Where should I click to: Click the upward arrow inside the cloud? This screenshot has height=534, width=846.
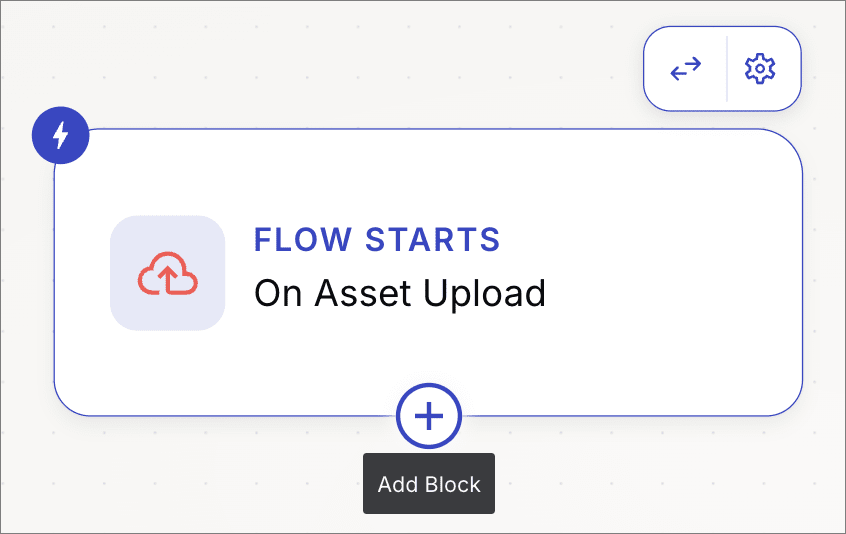tap(168, 279)
